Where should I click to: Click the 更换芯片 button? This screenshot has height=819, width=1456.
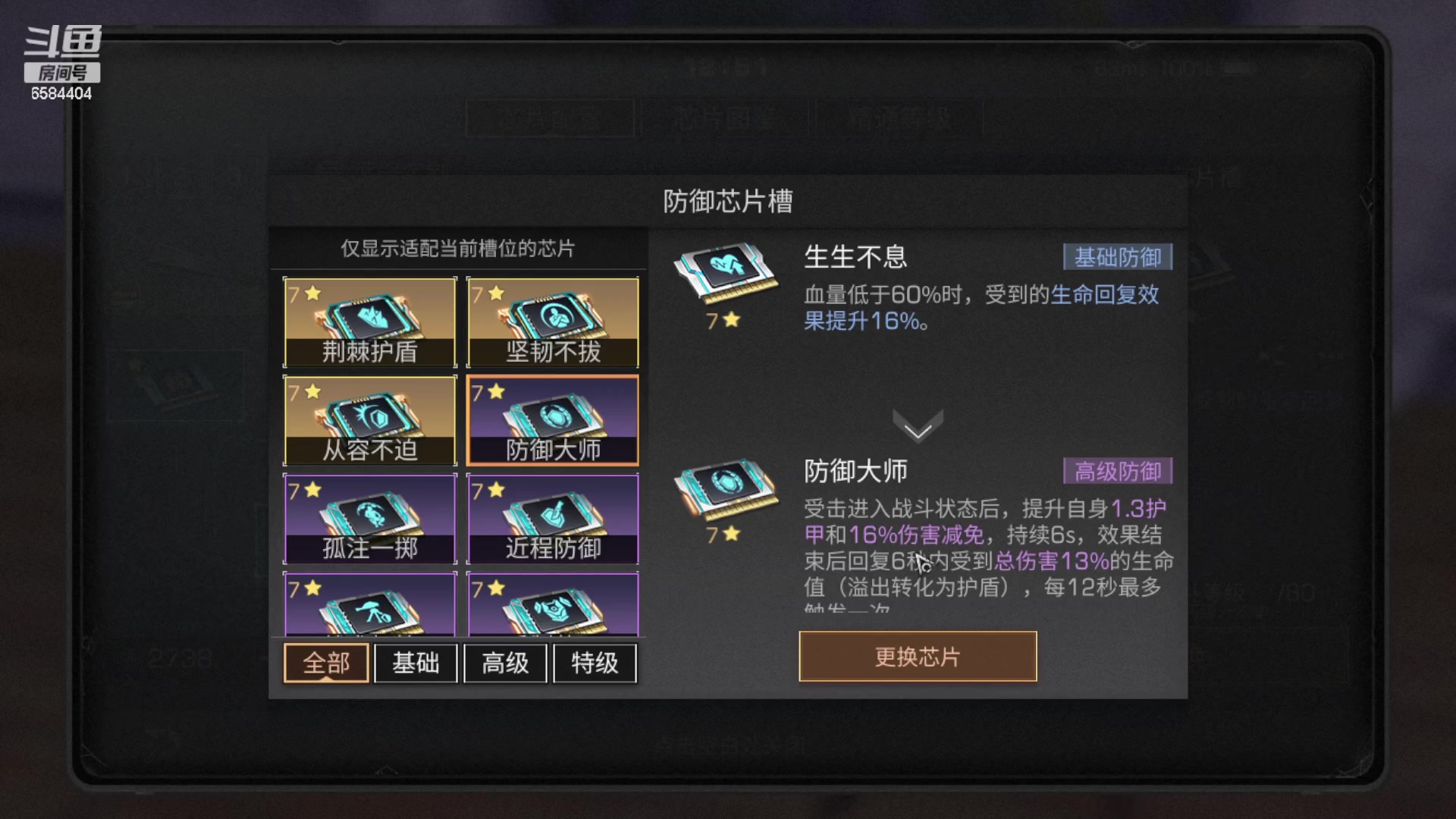918,657
